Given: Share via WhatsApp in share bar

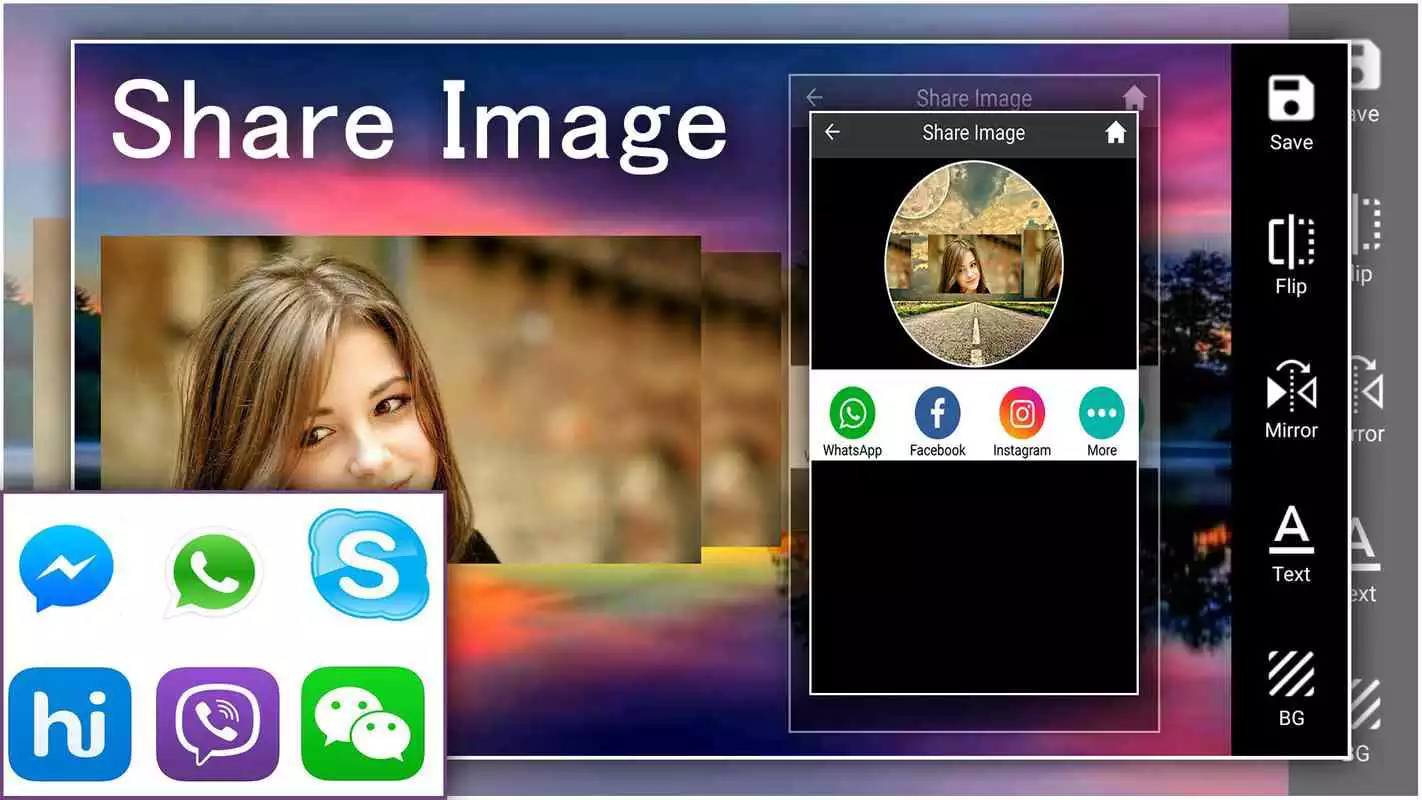Looking at the screenshot, I should [x=852, y=412].
